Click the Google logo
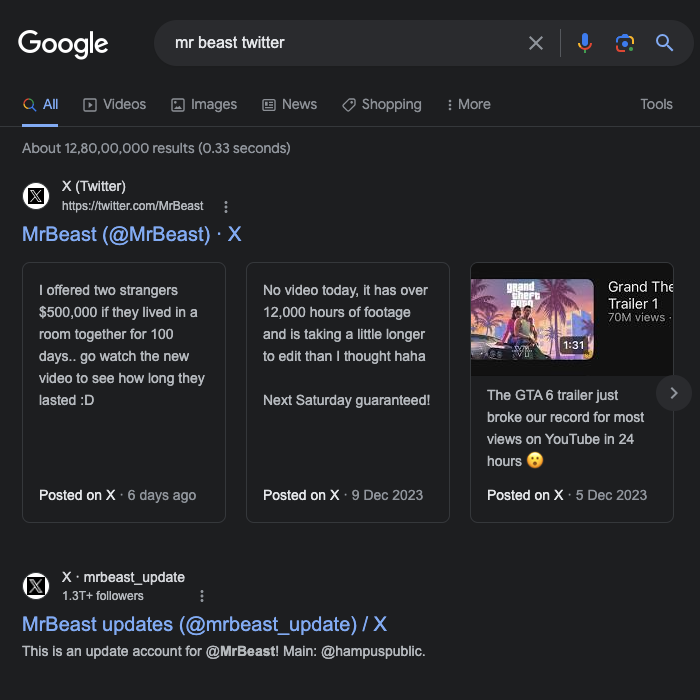This screenshot has height=700, width=700. point(63,44)
